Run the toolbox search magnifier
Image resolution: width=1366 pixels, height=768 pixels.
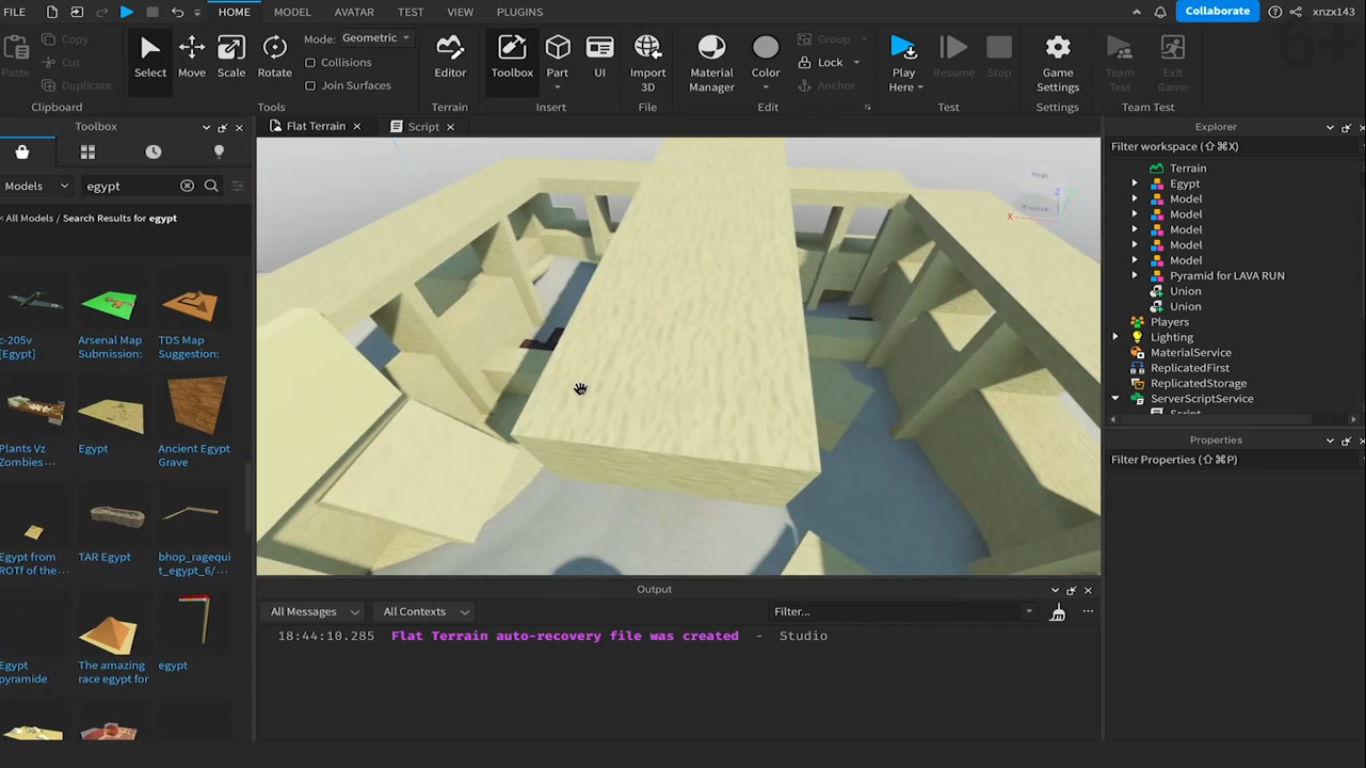tap(211, 186)
